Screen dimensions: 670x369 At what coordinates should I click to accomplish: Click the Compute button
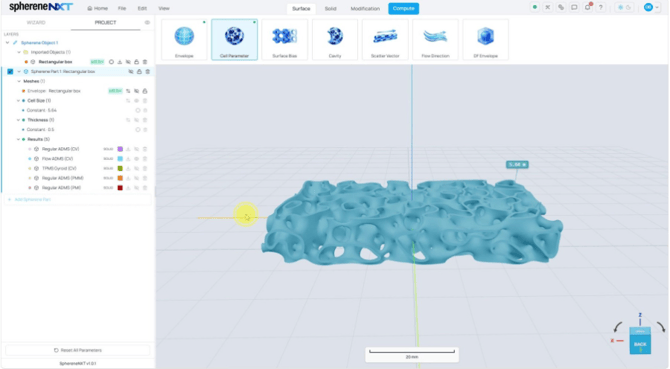[403, 9]
